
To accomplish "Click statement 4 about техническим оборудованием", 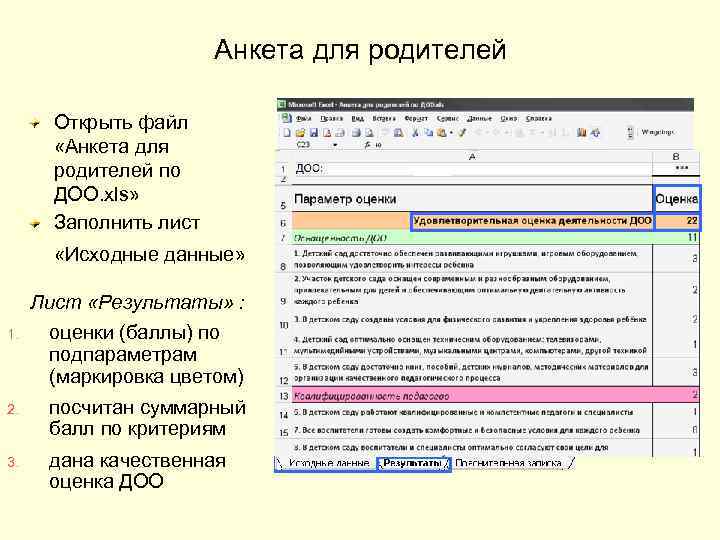I will pyautogui.click(x=472, y=345).
